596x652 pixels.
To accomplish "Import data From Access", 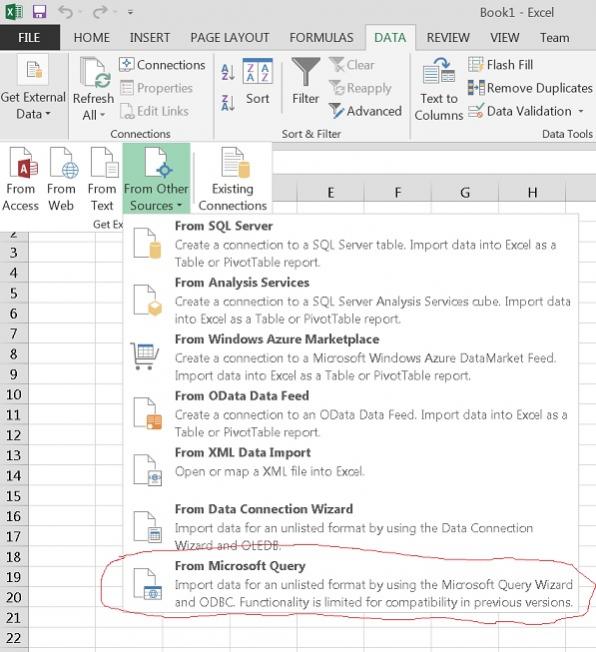I will tap(20, 179).
